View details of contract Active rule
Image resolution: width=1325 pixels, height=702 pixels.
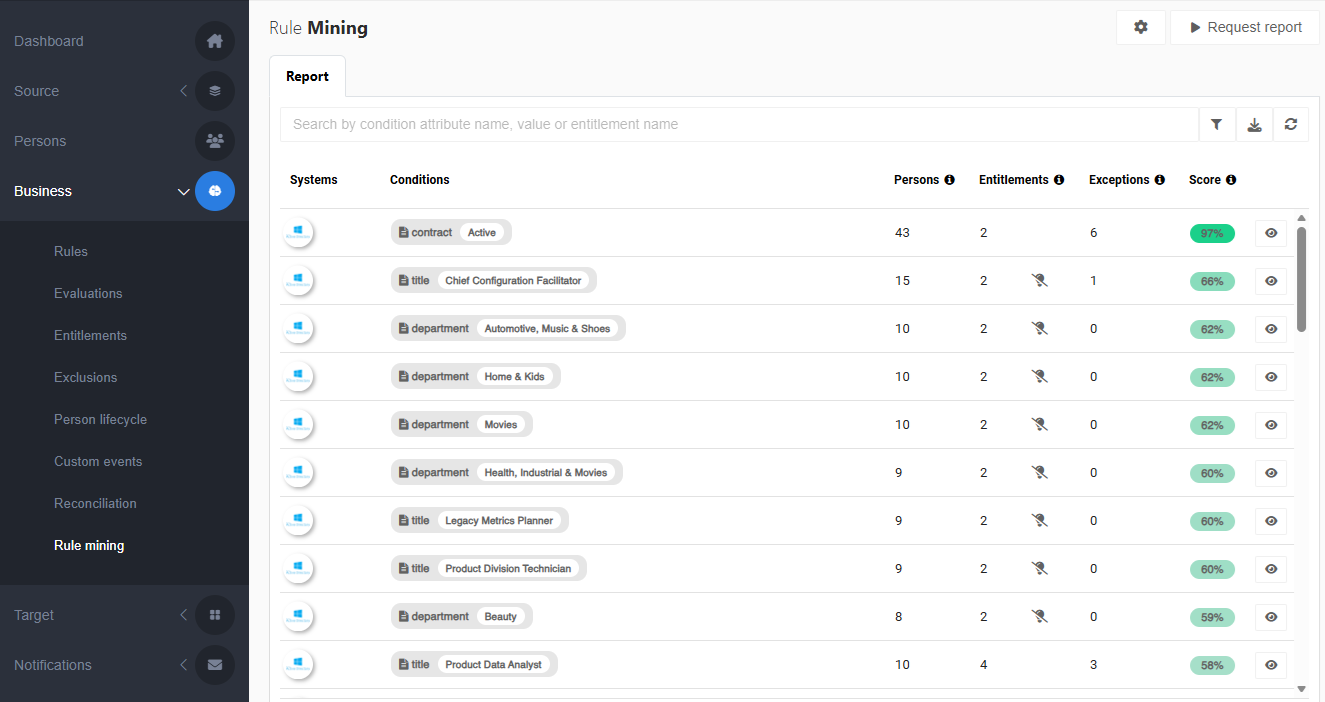click(1271, 233)
